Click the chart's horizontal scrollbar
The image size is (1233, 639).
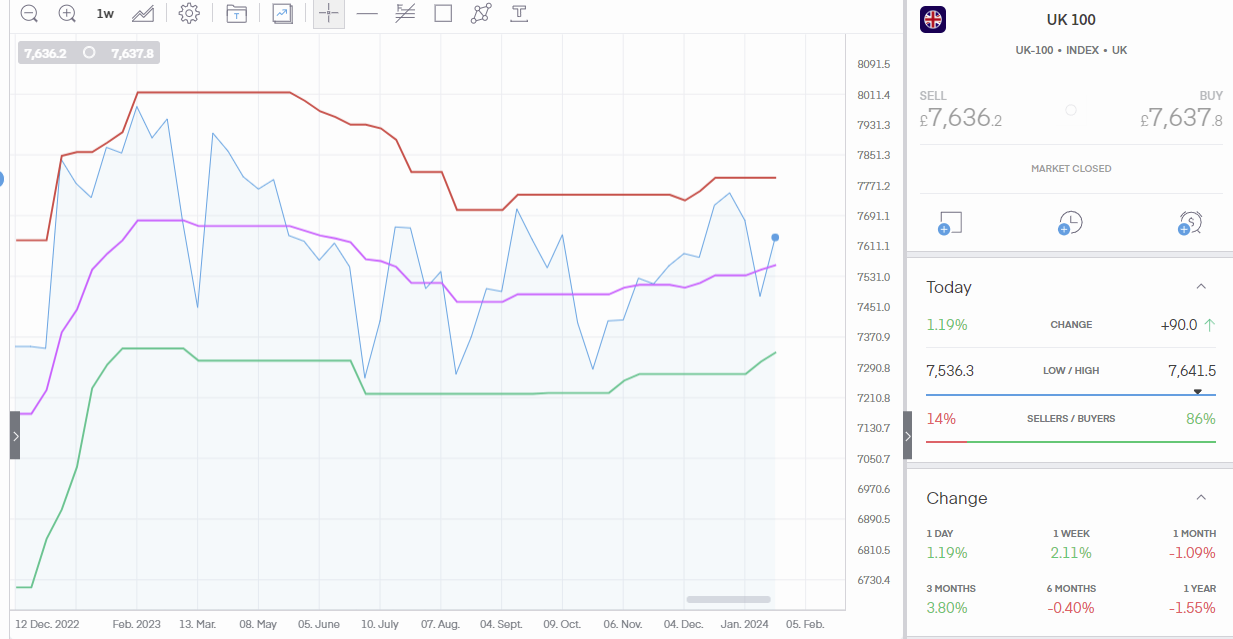coord(728,600)
